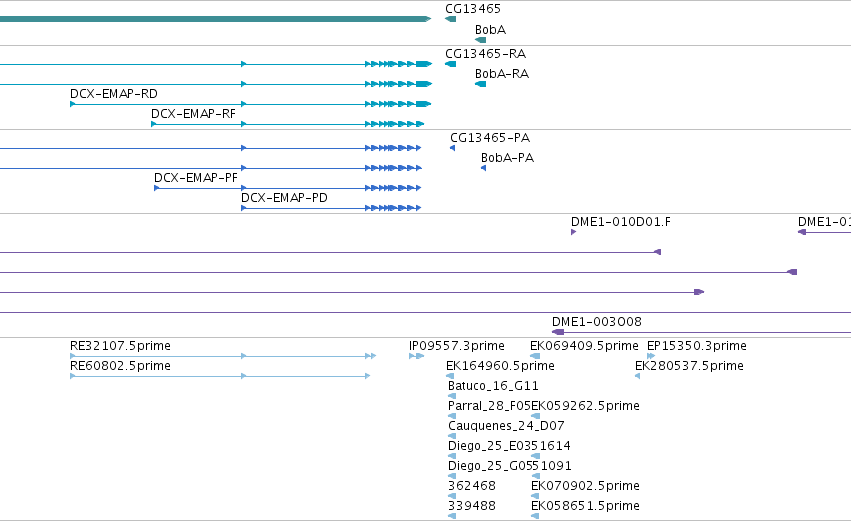Select the arrow glyph beneath 339488
This screenshot has width=851, height=521.
pos(452,516)
